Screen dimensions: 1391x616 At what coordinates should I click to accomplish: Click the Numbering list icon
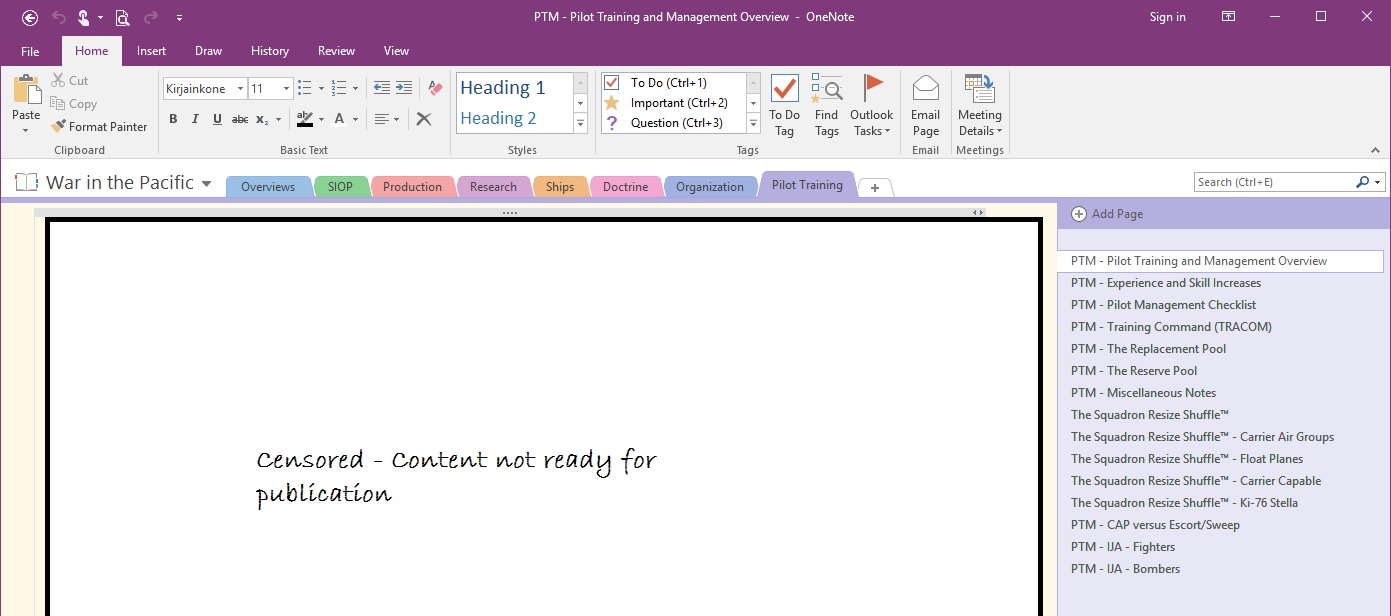pos(339,88)
